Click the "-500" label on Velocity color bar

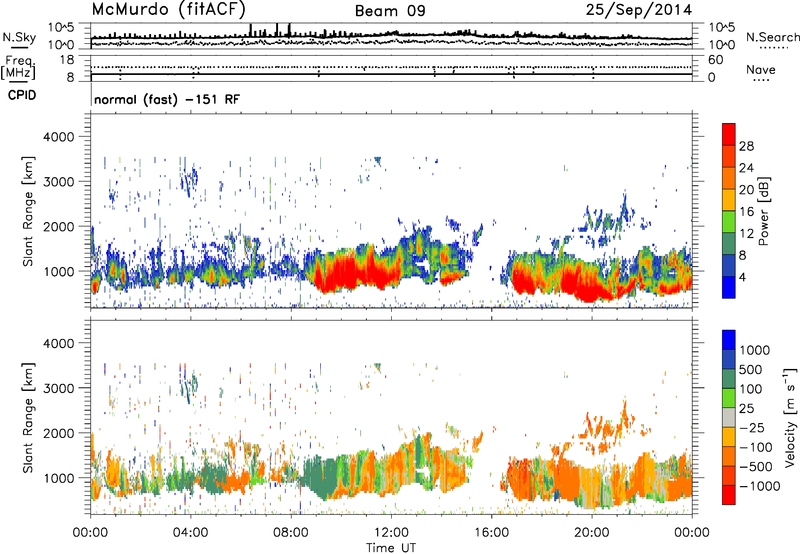point(756,467)
